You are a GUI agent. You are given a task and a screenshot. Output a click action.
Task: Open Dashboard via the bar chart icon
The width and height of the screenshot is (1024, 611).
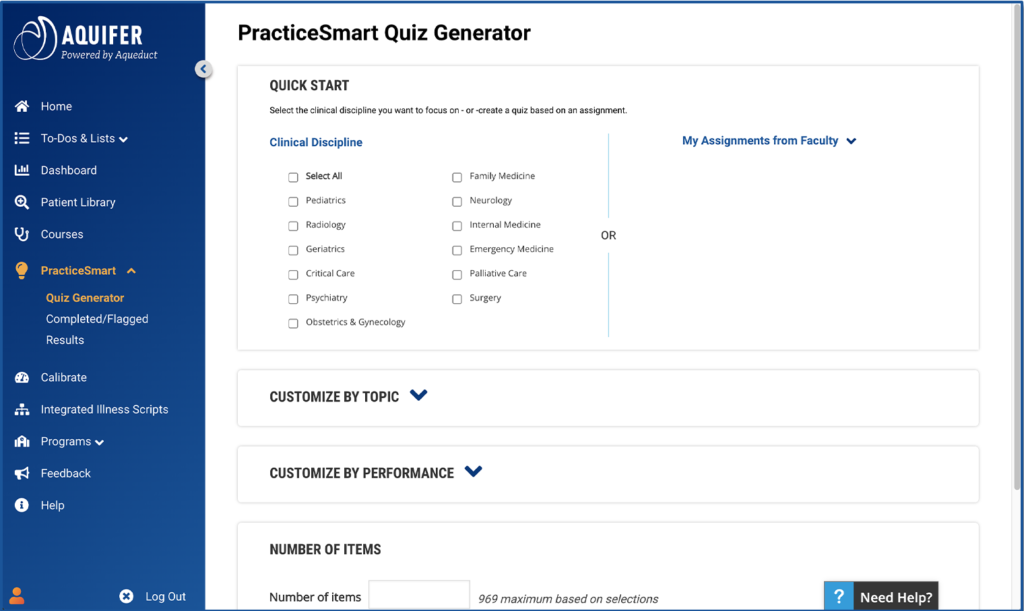tap(21, 170)
